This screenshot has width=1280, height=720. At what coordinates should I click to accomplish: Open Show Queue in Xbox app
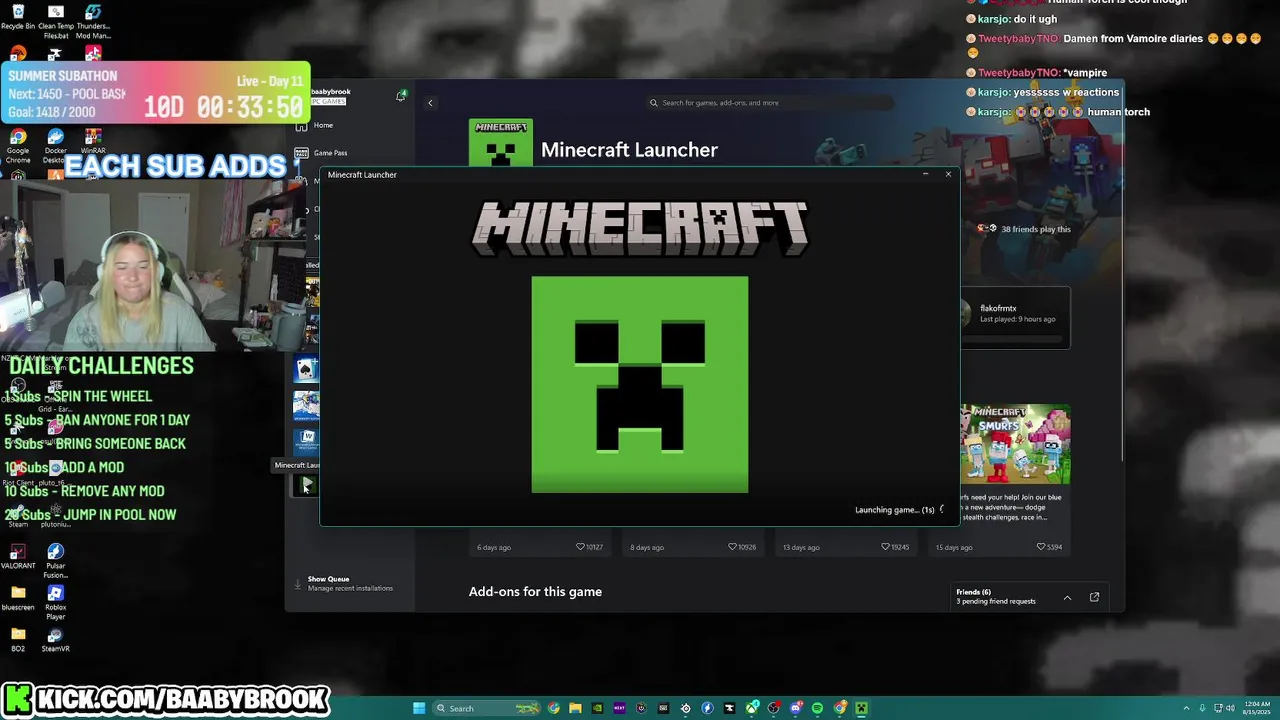[350, 583]
